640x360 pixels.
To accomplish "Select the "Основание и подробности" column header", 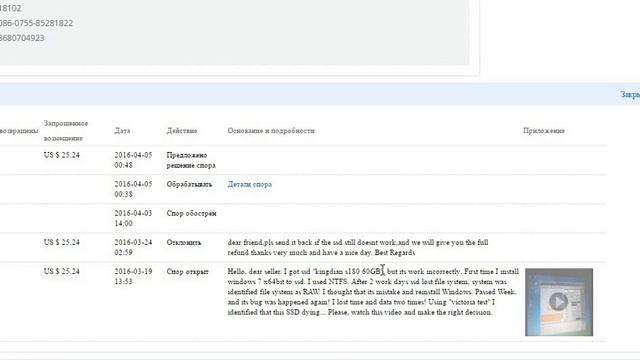I will click(271, 131).
